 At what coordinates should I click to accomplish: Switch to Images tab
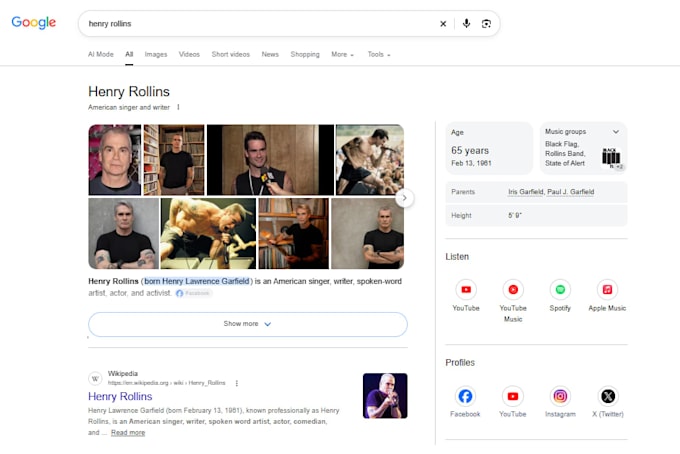coord(156,55)
